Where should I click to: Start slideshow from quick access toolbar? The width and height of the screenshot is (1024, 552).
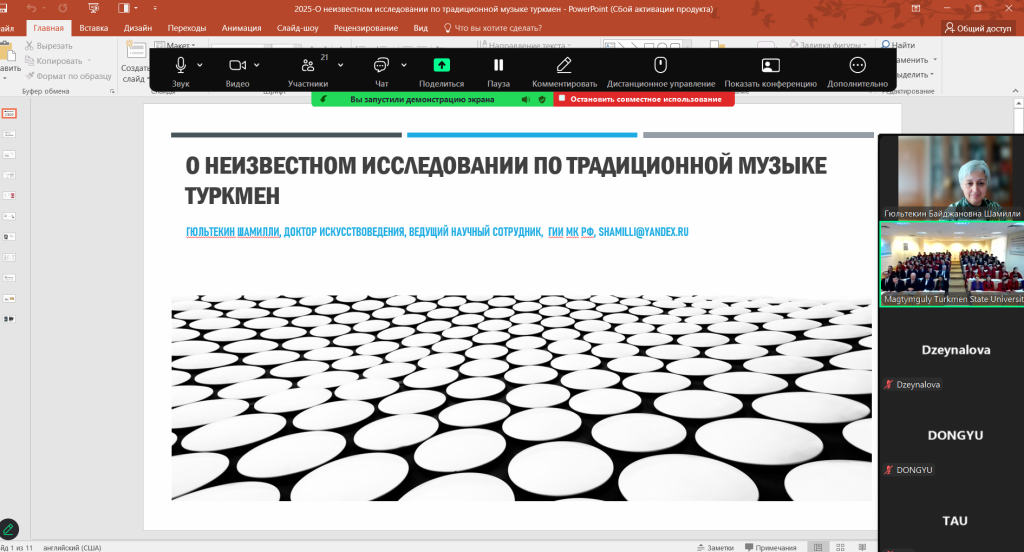[93, 8]
